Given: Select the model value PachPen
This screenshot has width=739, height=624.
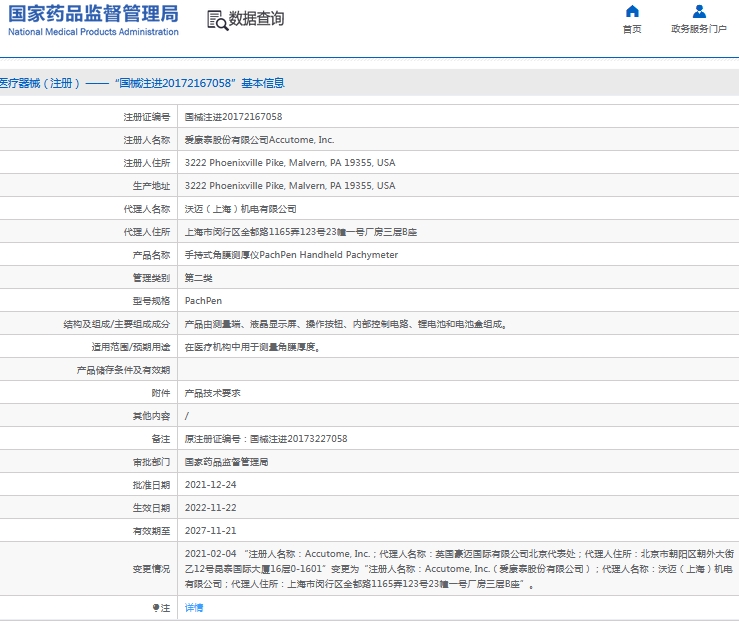Looking at the screenshot, I should pos(203,301).
